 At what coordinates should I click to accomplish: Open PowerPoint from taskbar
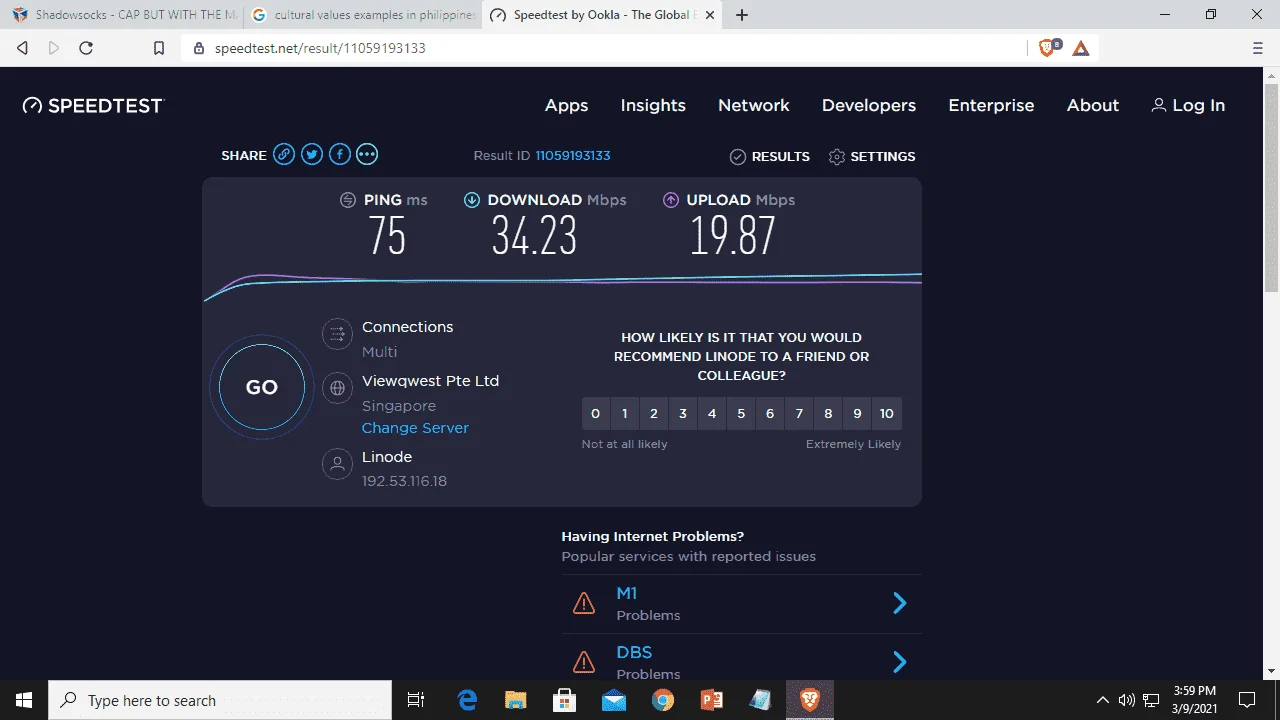711,700
